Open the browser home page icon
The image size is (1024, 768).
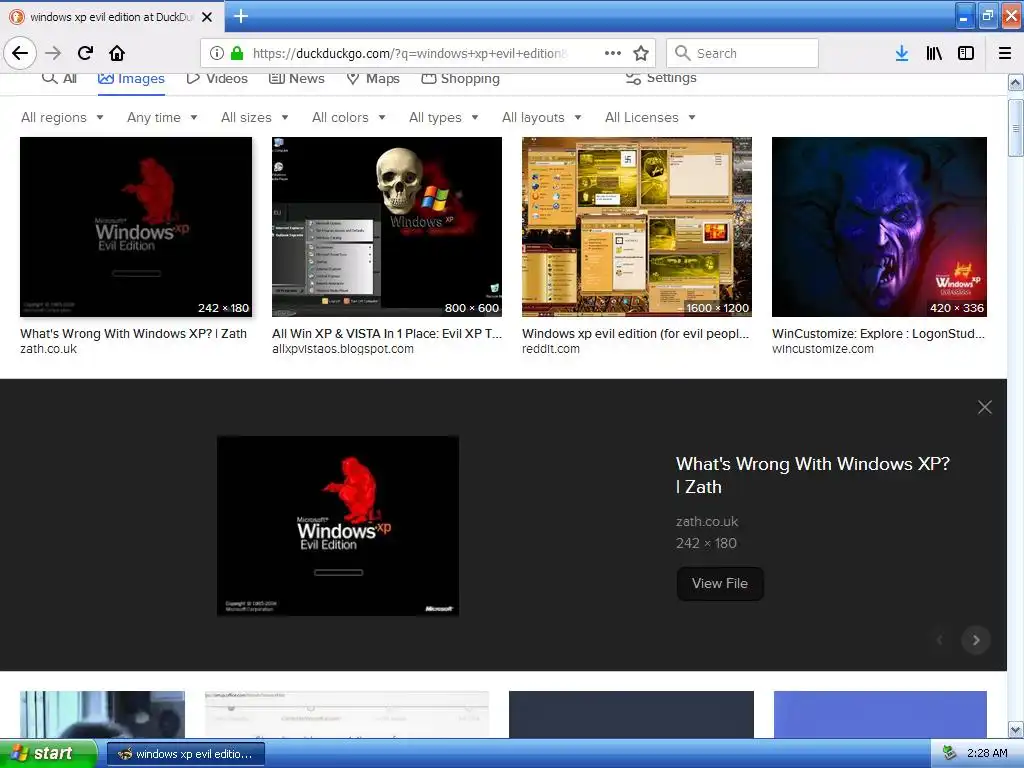117,53
